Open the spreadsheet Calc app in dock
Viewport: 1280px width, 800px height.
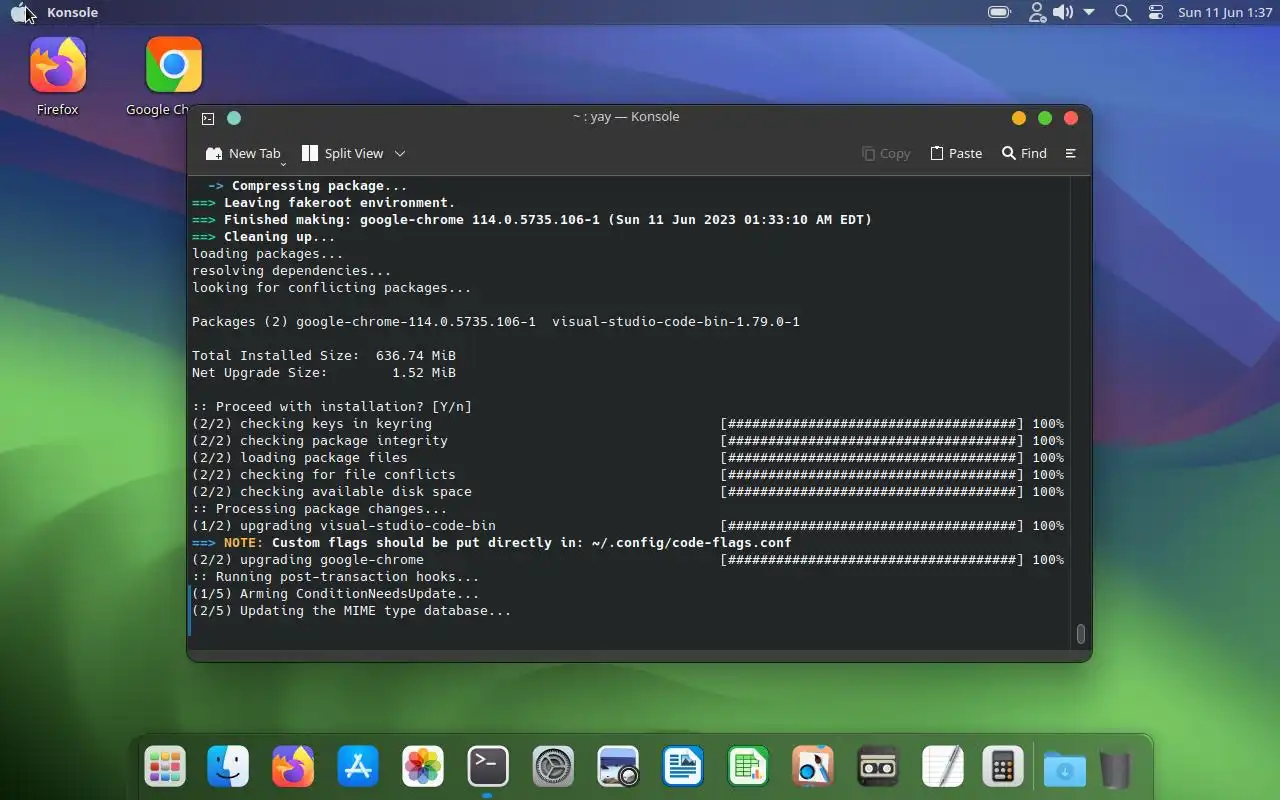(748, 768)
